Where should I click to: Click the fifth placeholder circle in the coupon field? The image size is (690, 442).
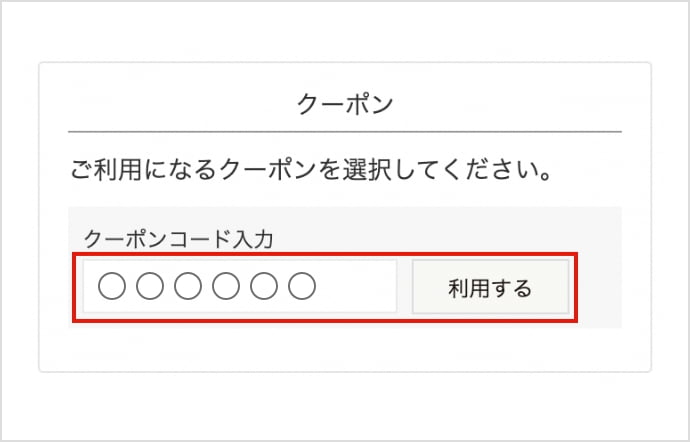[263, 288]
